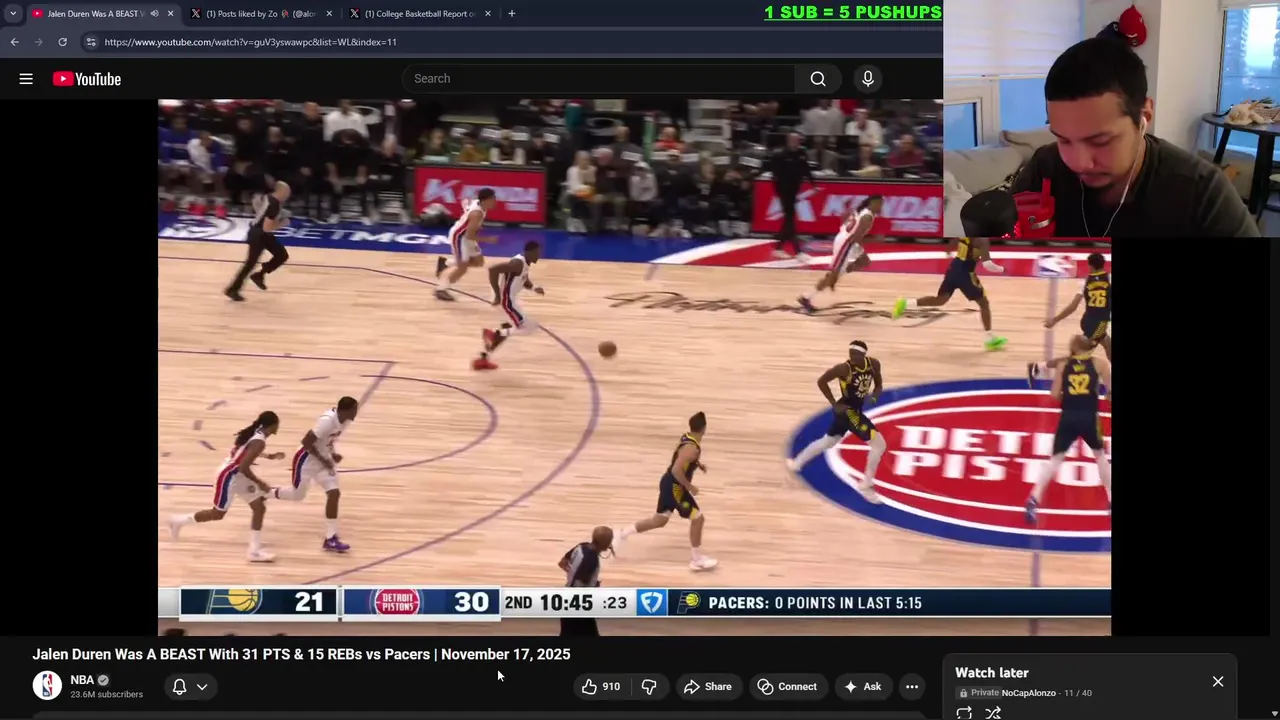Like the video with thumbs up
1280x720 pixels.
[x=601, y=687]
